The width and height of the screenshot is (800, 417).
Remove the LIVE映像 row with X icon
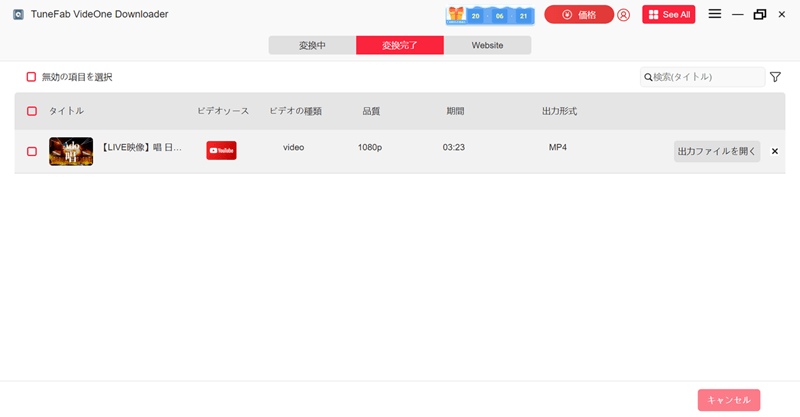(774, 151)
